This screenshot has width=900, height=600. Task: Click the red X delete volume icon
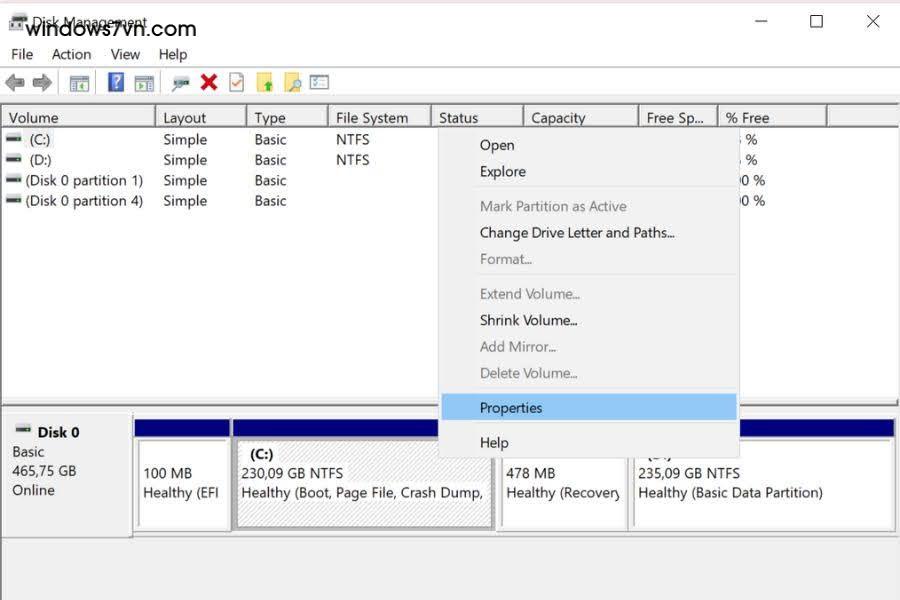point(210,82)
